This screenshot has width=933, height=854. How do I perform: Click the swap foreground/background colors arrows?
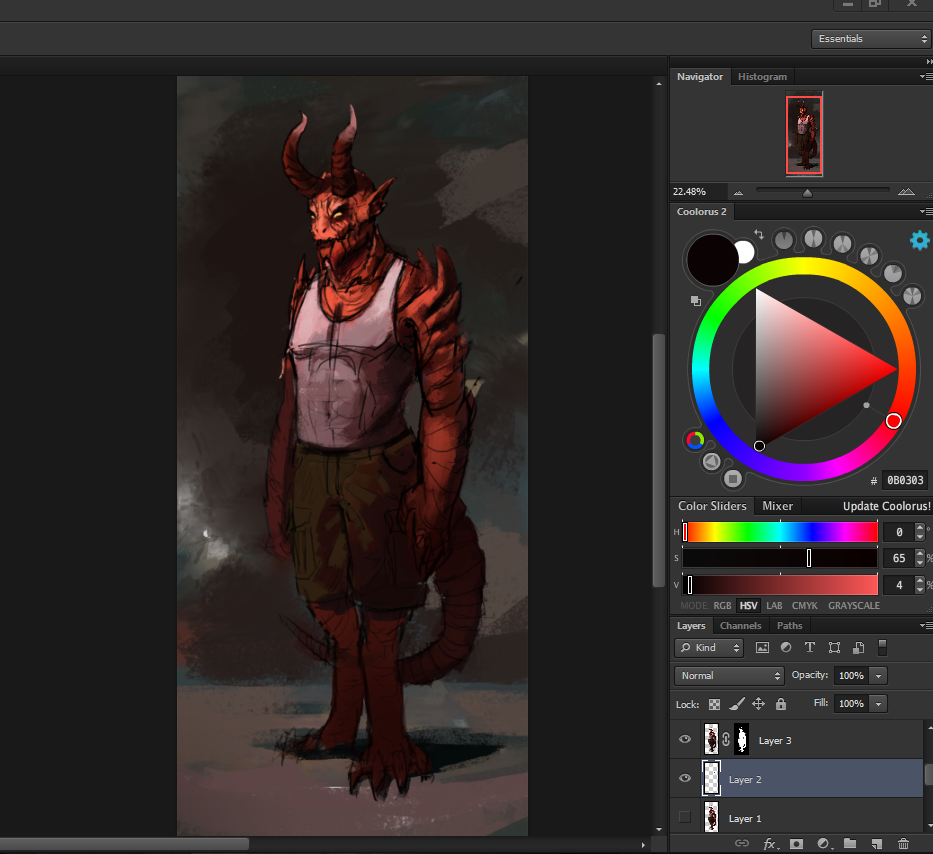pyautogui.click(x=759, y=235)
